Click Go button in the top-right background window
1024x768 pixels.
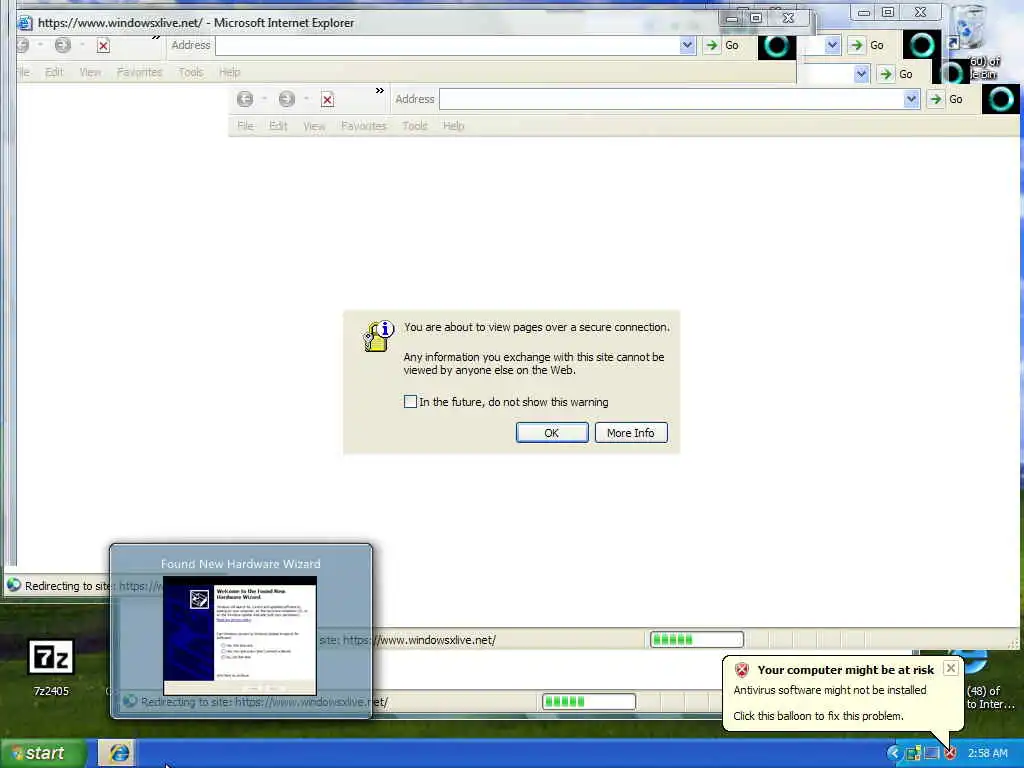867,45
